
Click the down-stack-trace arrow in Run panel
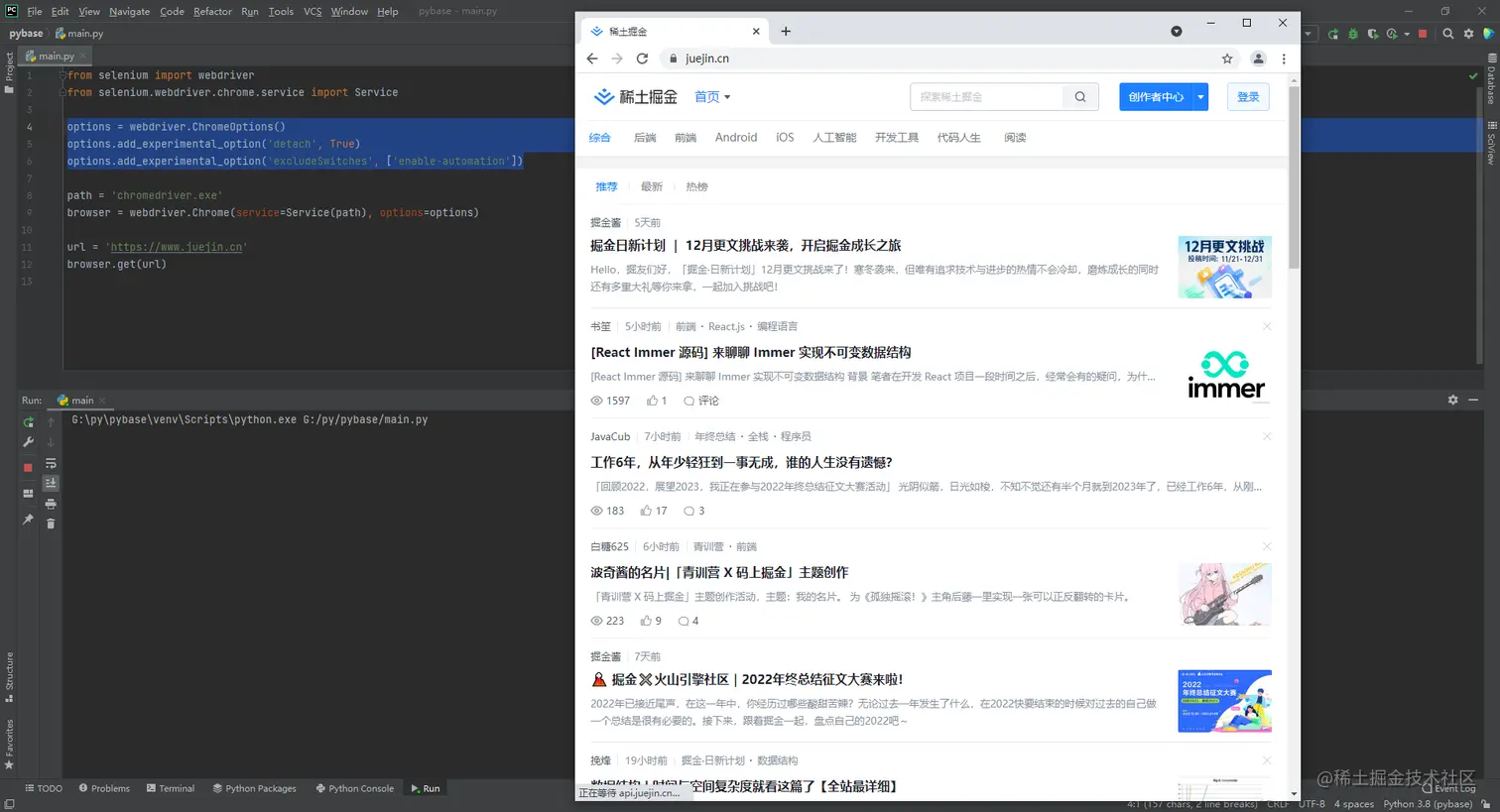[x=51, y=442]
